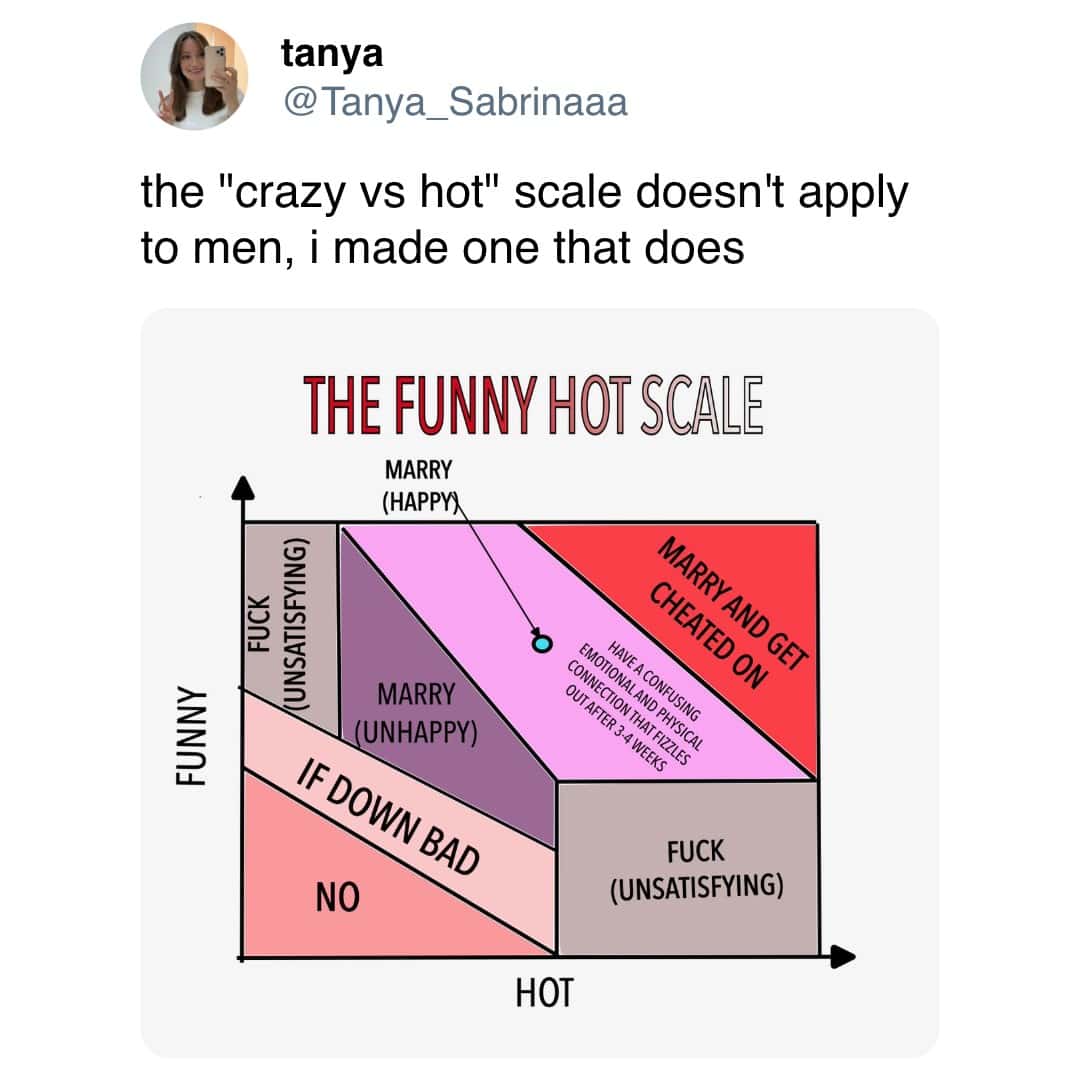The width and height of the screenshot is (1080, 1080).
Task: Open the @Tanya_Sabrinaaa handle link
Action: point(455,100)
